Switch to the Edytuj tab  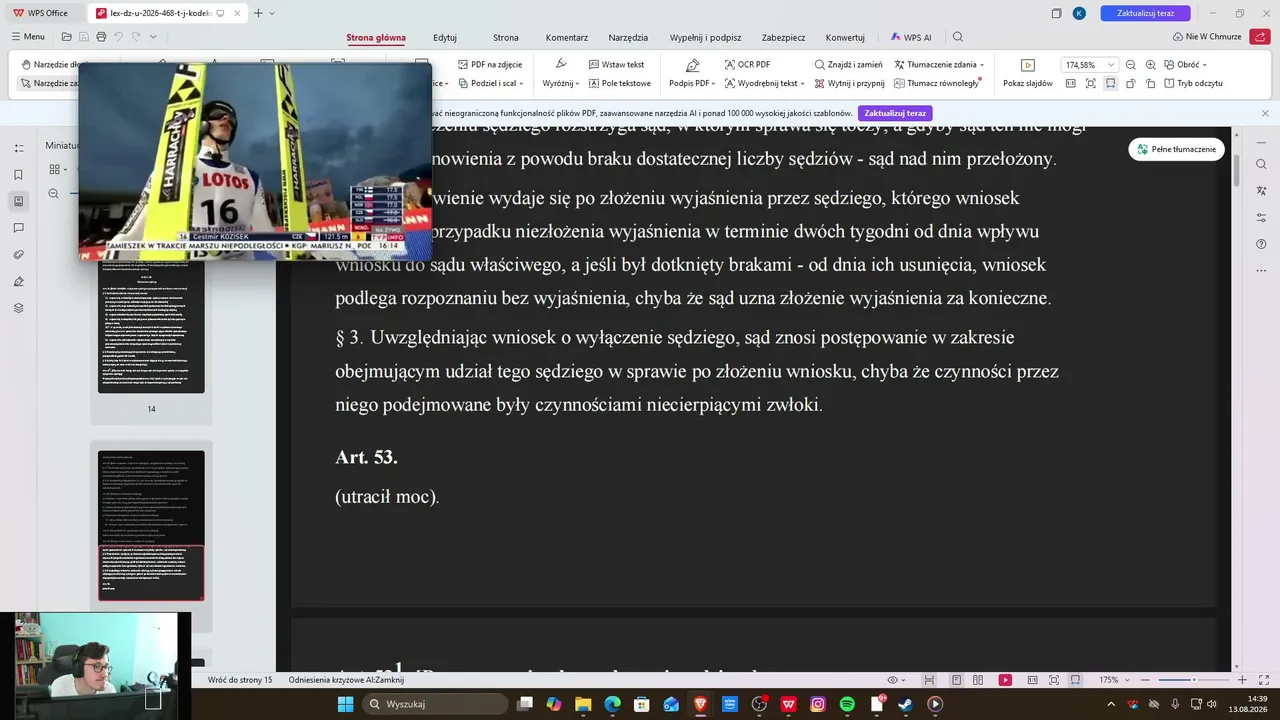(445, 37)
